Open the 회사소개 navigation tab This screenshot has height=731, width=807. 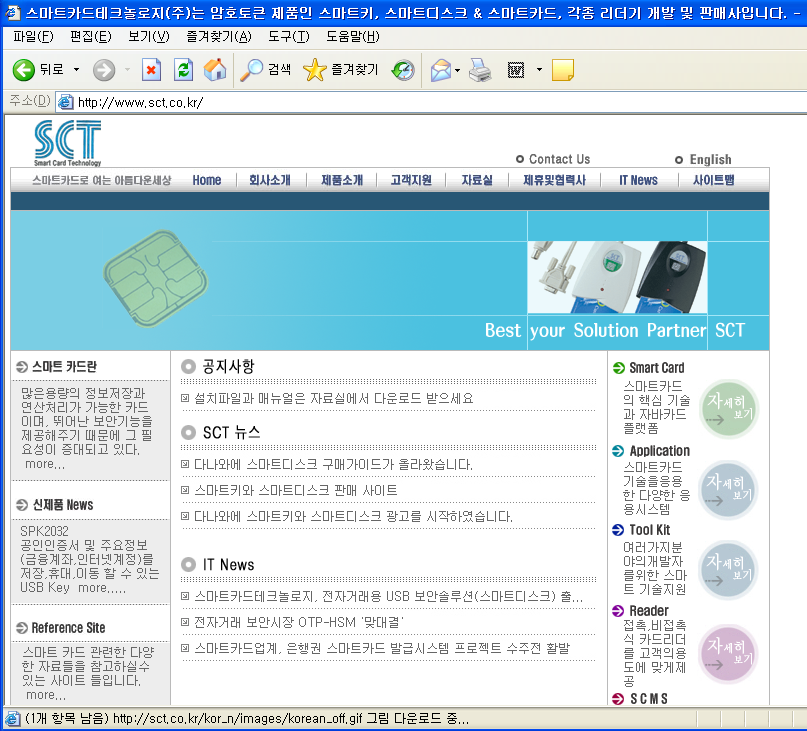click(270, 180)
